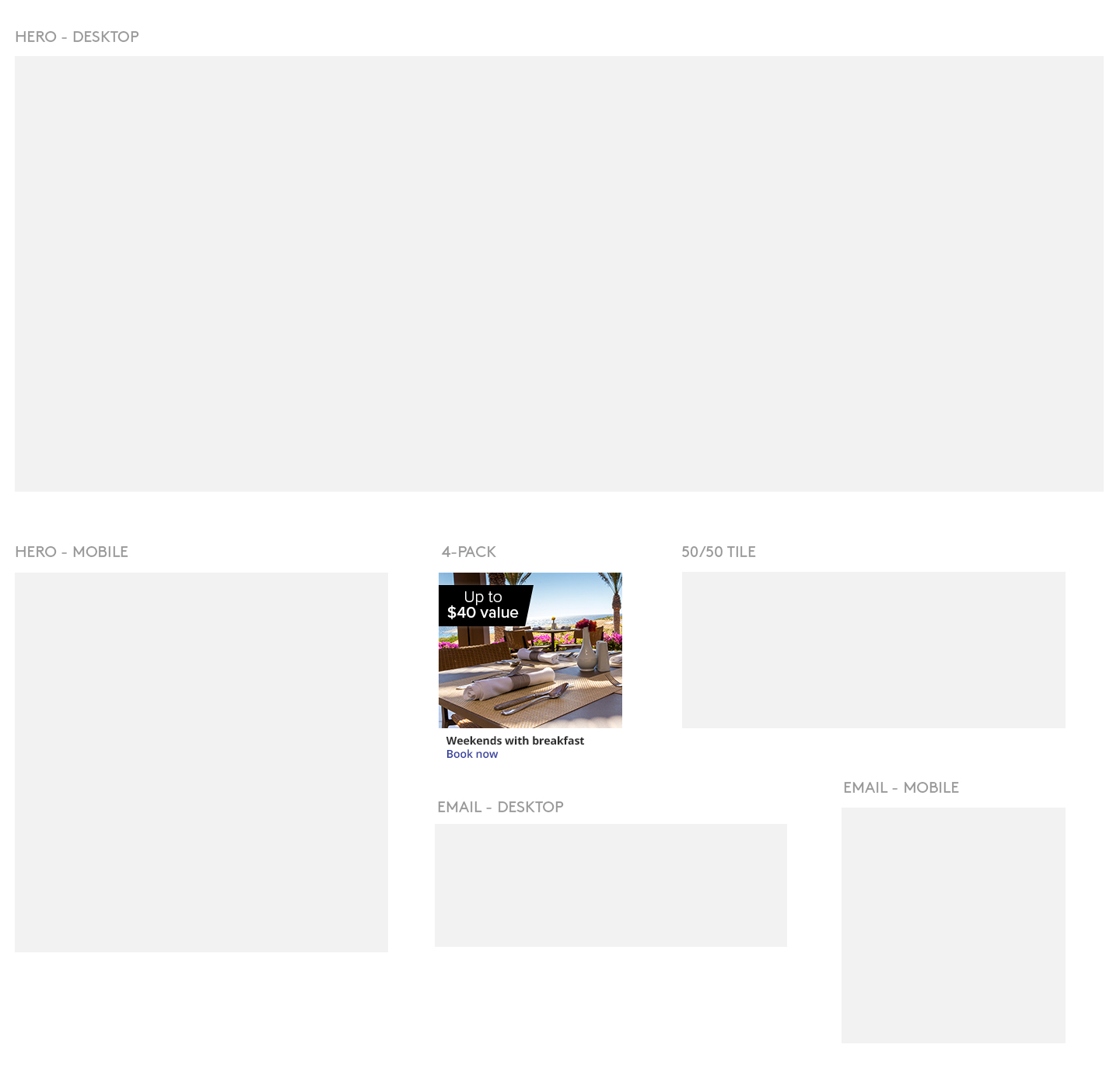Image resolution: width=1120 pixels, height=1069 pixels.
Task: Select the Email Mobile placeholder box
Action: [953, 924]
